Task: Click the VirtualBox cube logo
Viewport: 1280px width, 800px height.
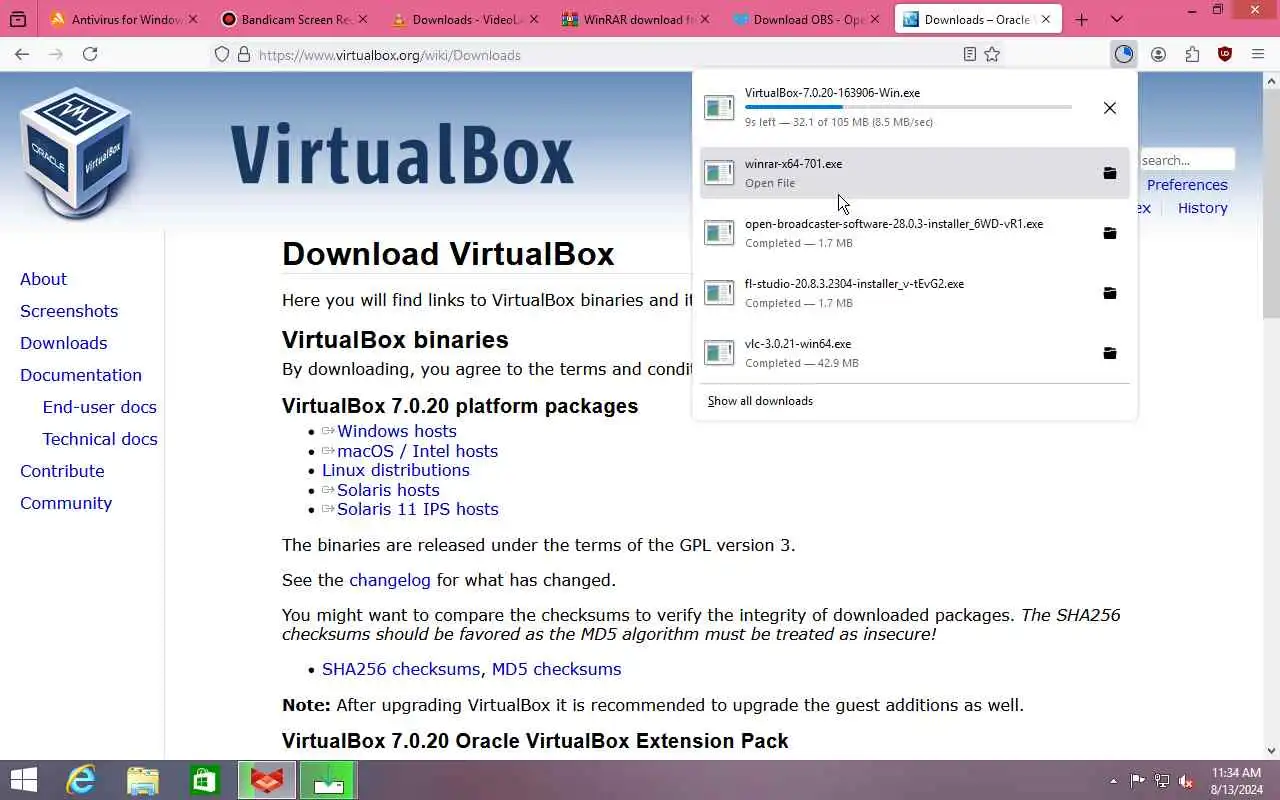Action: tap(76, 152)
